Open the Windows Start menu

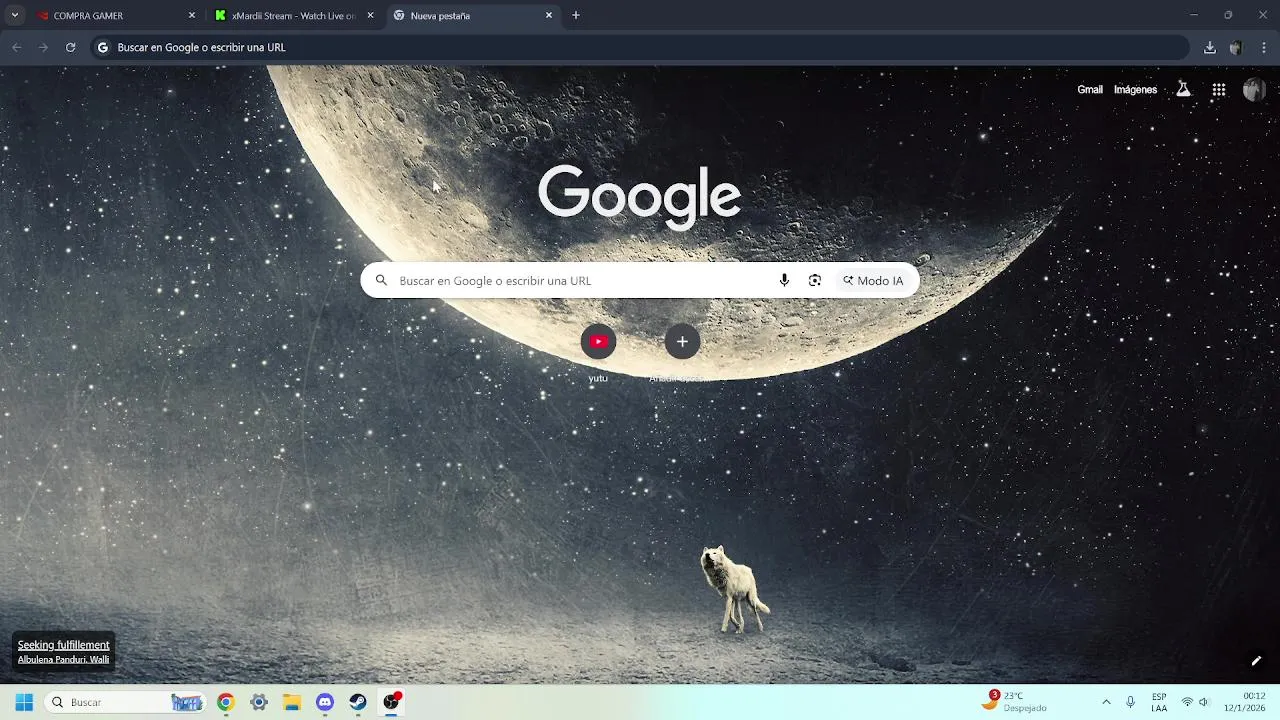tap(24, 702)
